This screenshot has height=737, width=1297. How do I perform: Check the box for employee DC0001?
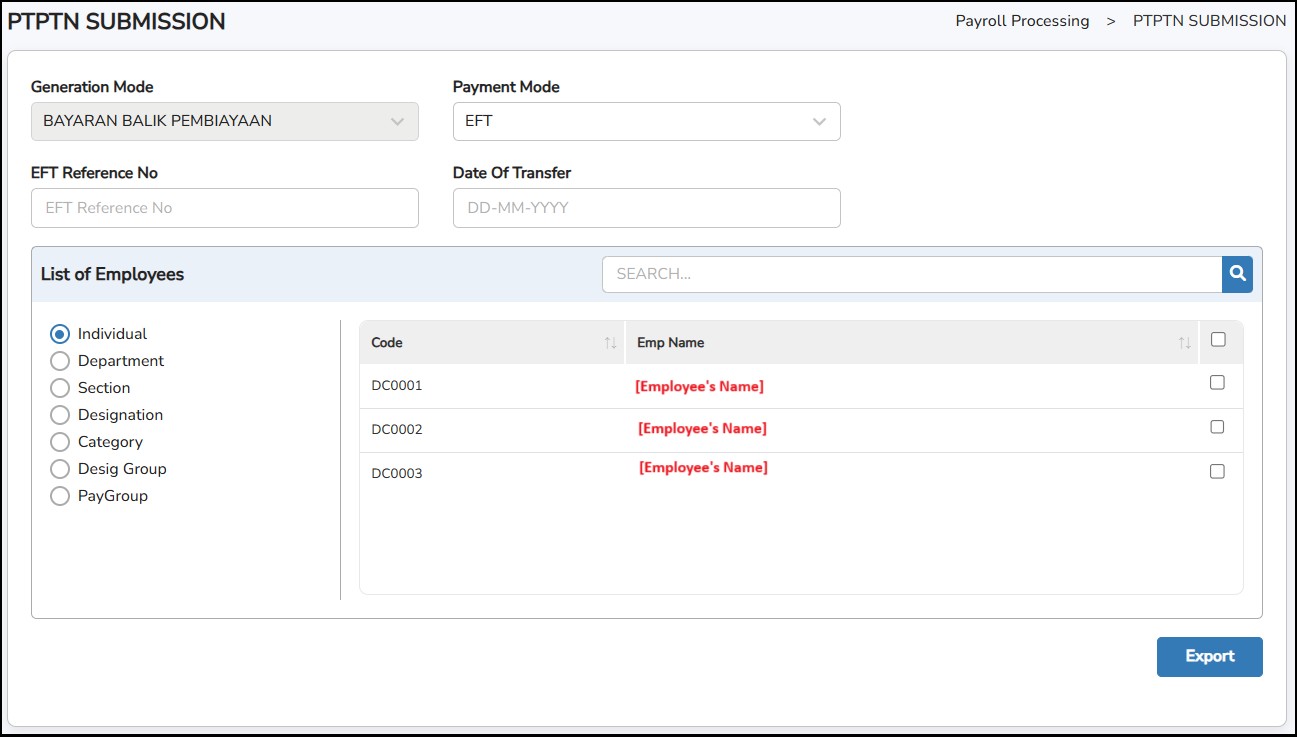tap(1217, 382)
